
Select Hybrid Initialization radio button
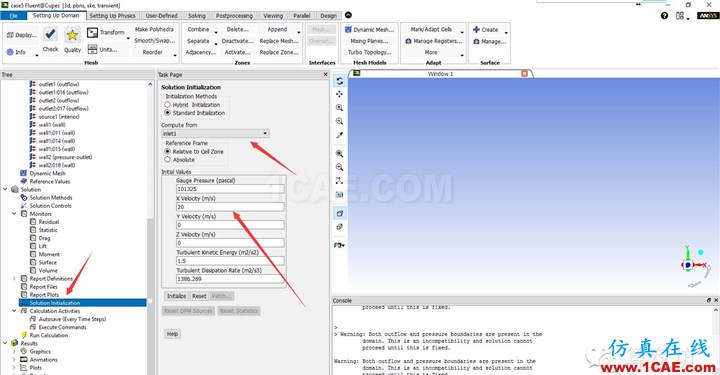tap(167, 105)
